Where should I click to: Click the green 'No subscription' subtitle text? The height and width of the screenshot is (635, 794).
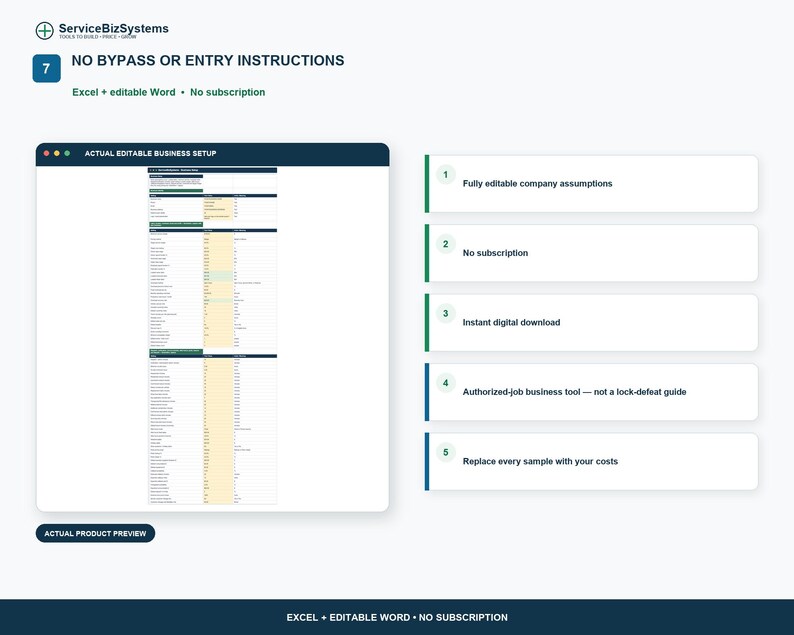(x=227, y=92)
